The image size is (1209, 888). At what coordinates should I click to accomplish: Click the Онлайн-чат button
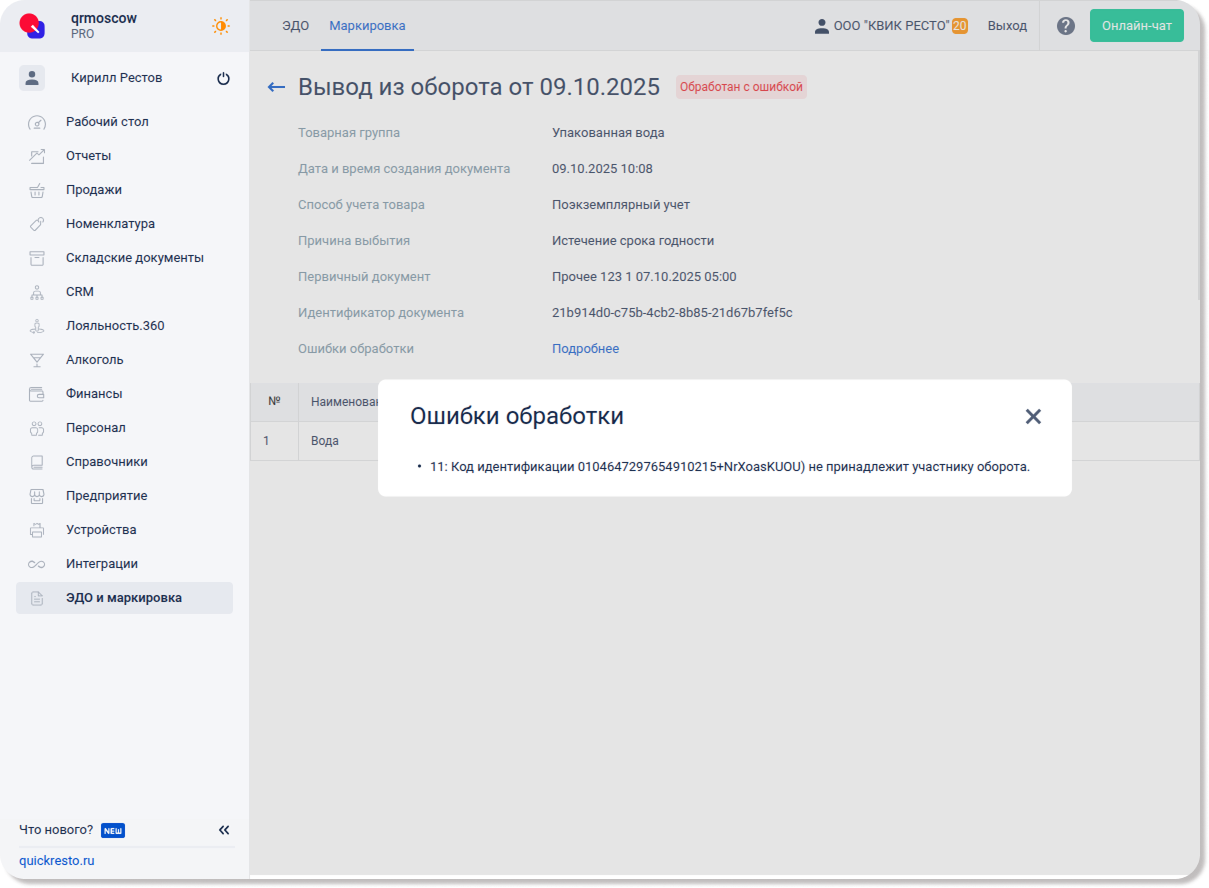[x=1136, y=26]
